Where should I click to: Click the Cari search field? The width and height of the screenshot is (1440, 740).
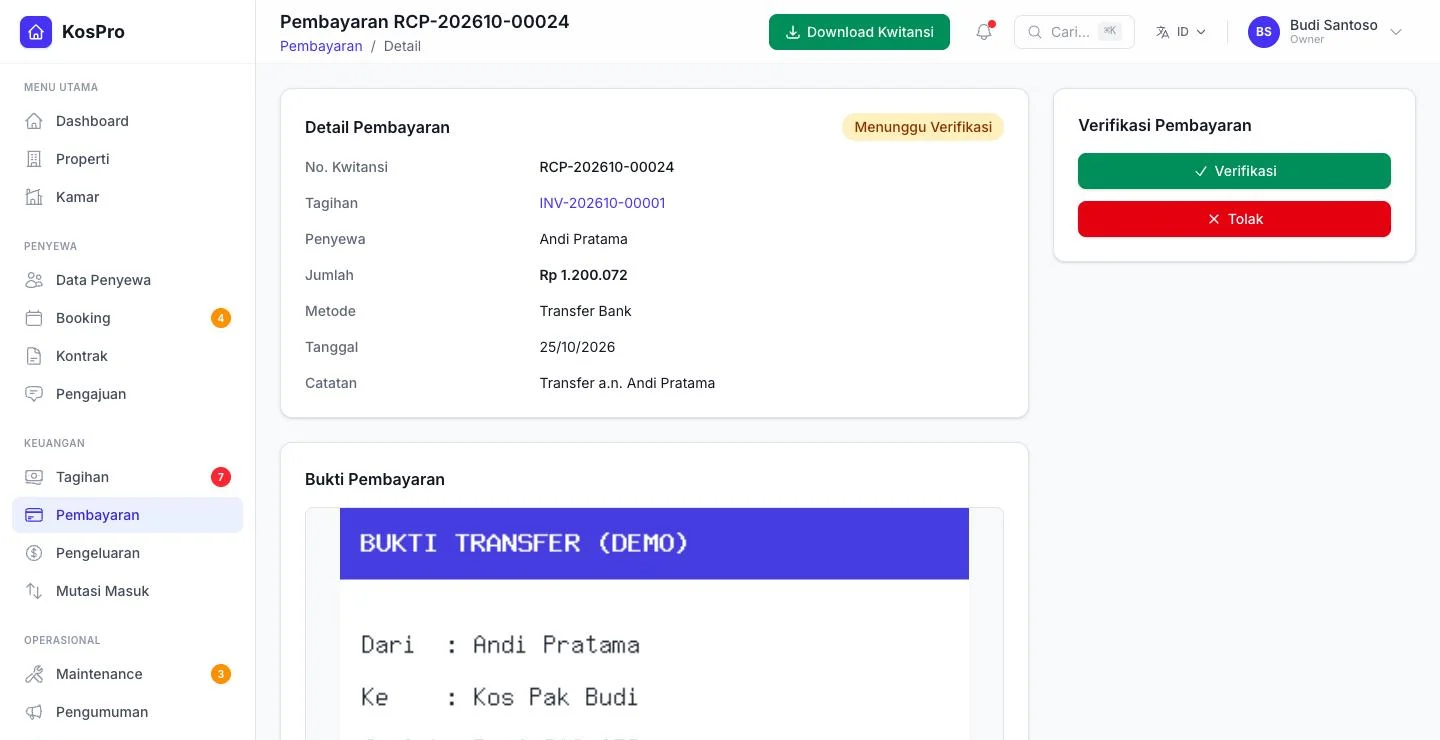1074,32
